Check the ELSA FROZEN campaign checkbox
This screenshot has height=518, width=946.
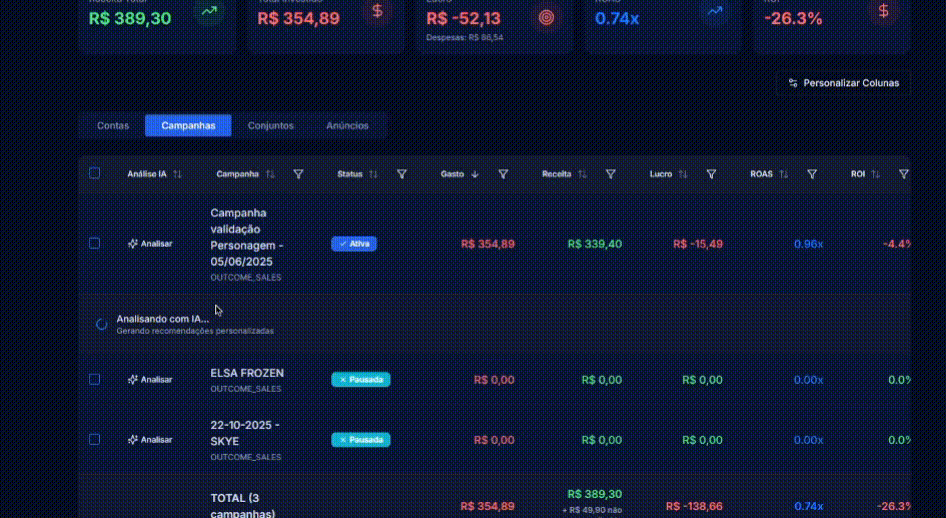[x=95, y=379]
